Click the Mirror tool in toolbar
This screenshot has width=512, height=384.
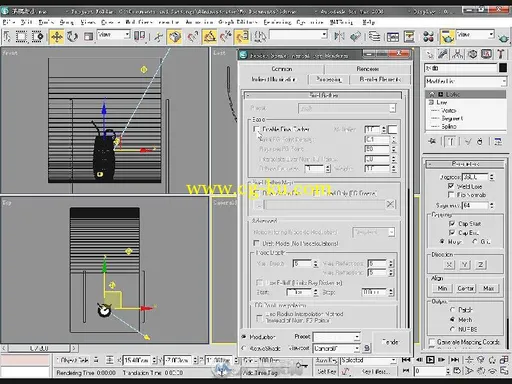[339, 36]
